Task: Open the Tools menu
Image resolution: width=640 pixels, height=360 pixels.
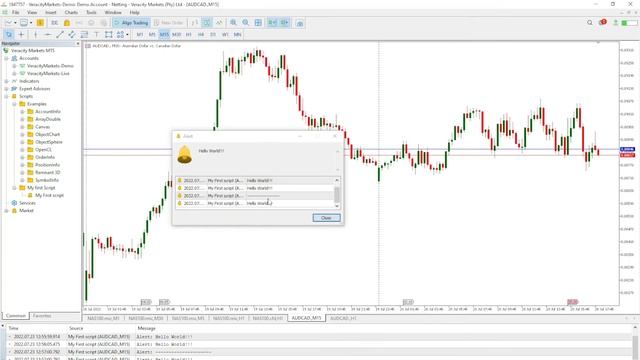Action: [91, 13]
